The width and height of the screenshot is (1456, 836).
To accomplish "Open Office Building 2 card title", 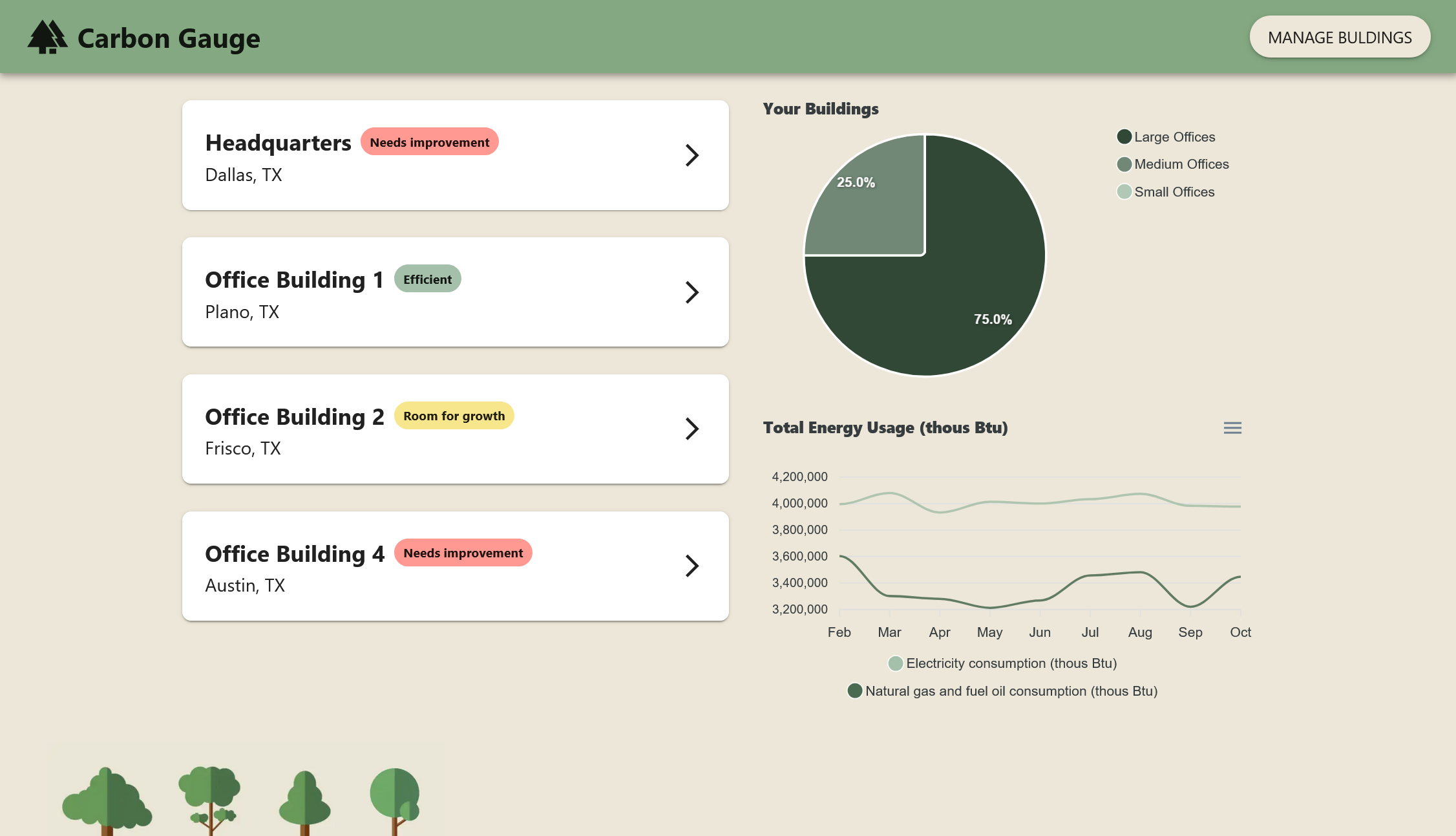I will coord(294,417).
